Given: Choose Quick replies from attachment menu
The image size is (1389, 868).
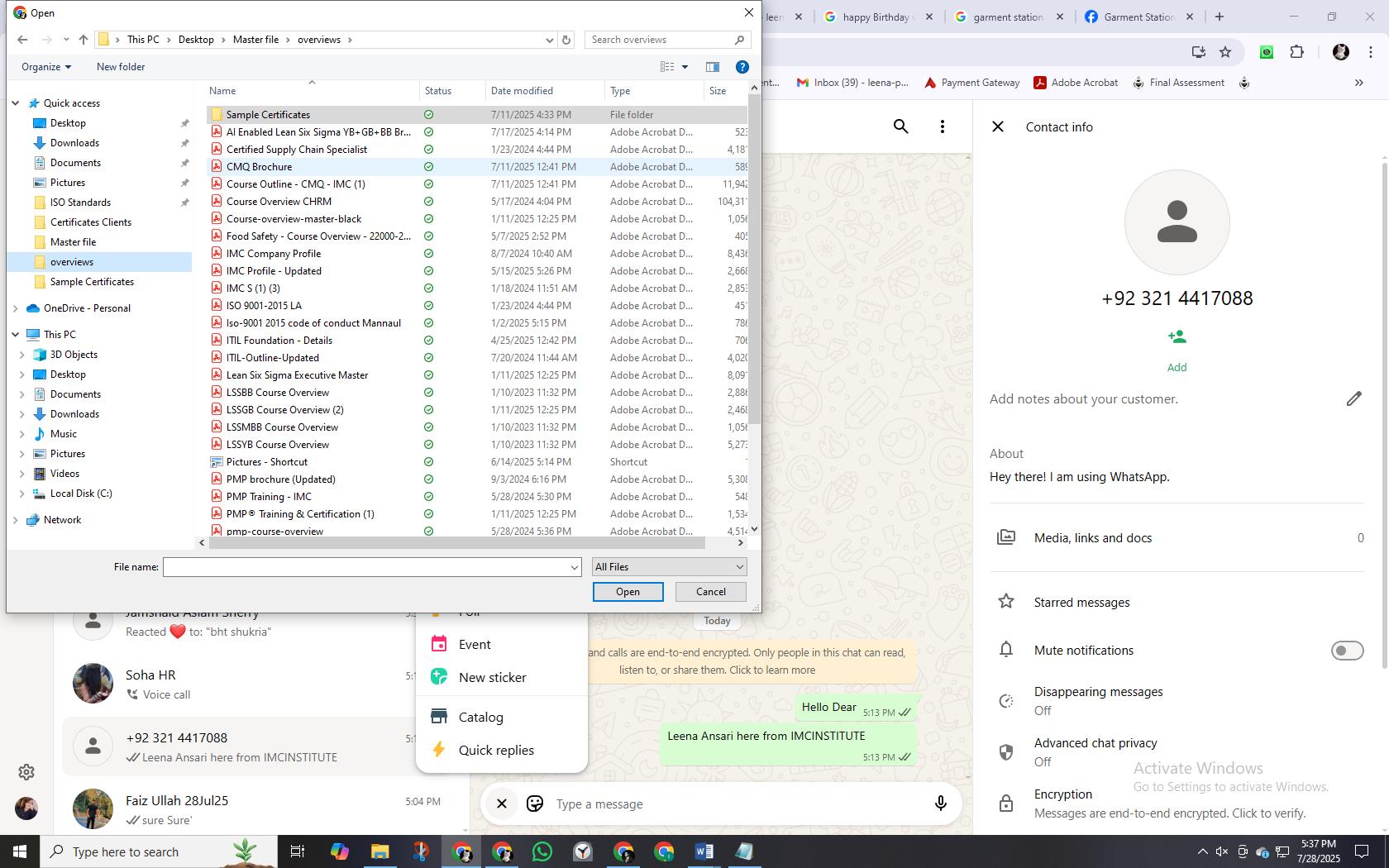Looking at the screenshot, I should click(502, 751).
